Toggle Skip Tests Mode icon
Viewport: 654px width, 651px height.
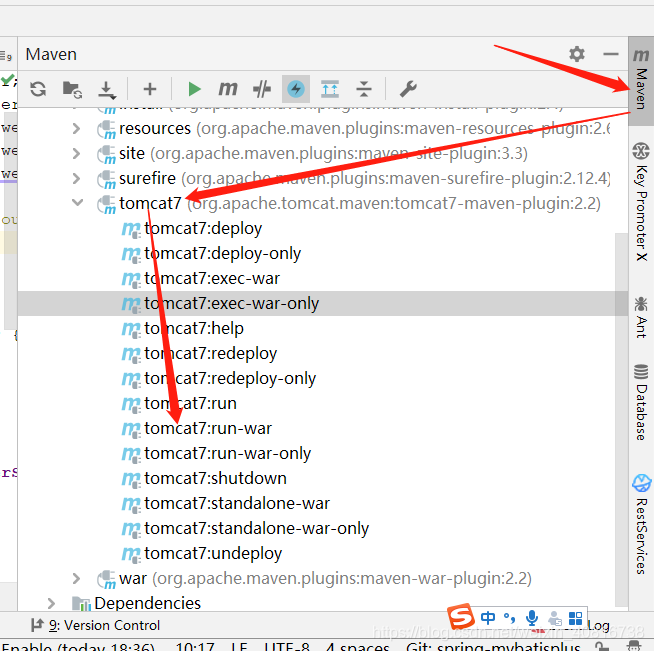(262, 89)
